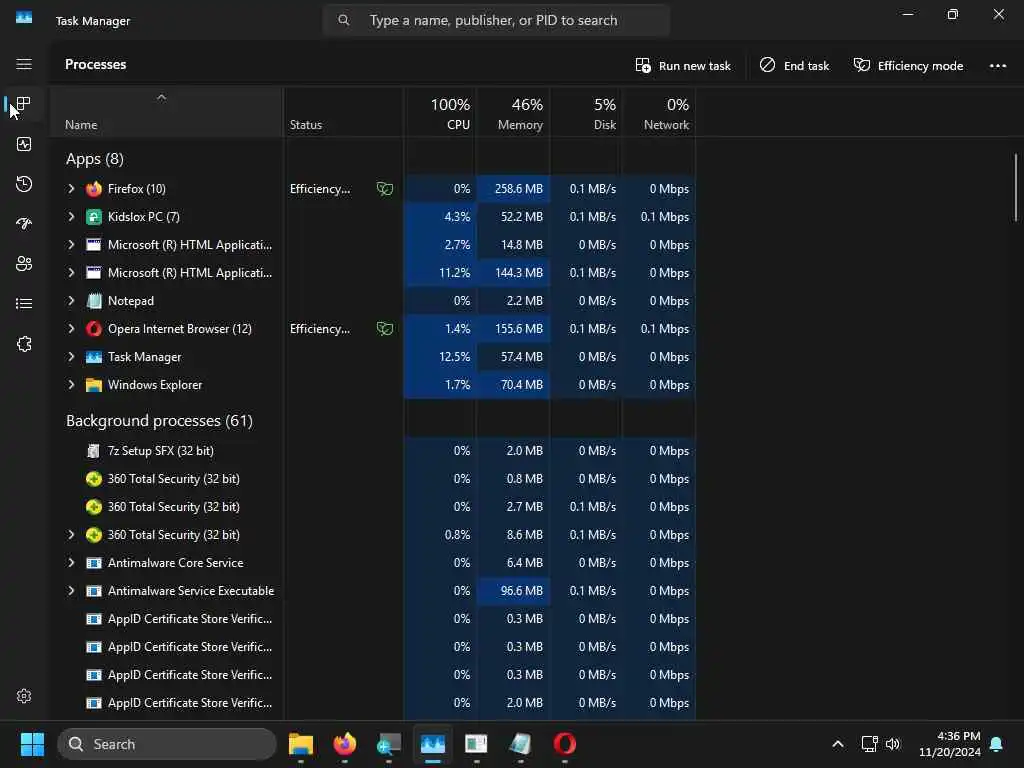Open Firefox from the taskbar
The image size is (1024, 768).
coord(345,744)
